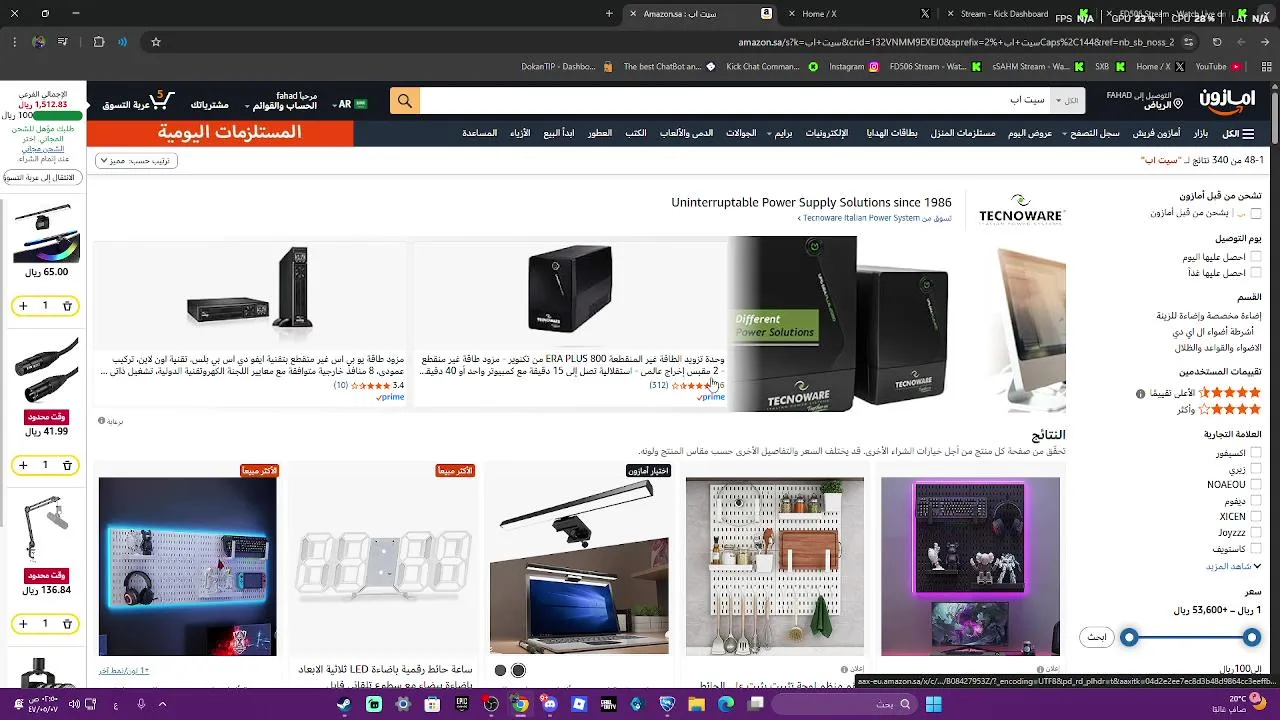Remove the 136.84 riyal cart item
Image resolution: width=1280 pixels, height=720 pixels.
(67, 624)
